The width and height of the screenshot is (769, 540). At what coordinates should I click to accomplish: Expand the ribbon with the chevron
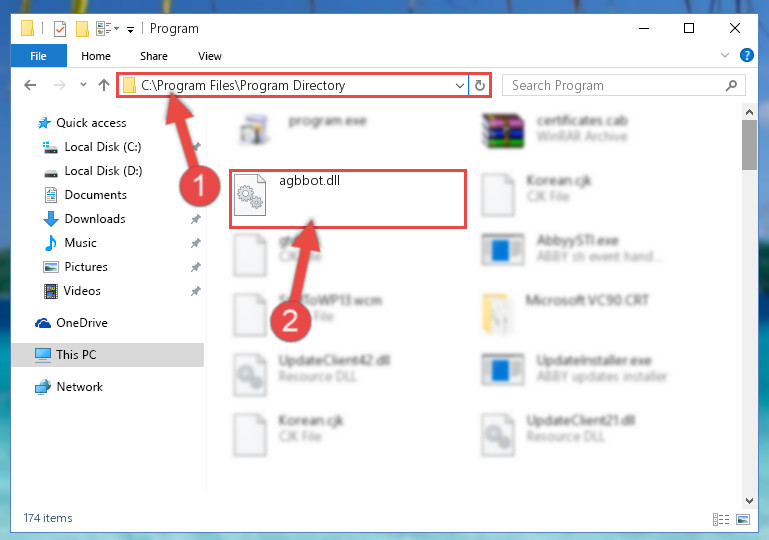[x=724, y=55]
